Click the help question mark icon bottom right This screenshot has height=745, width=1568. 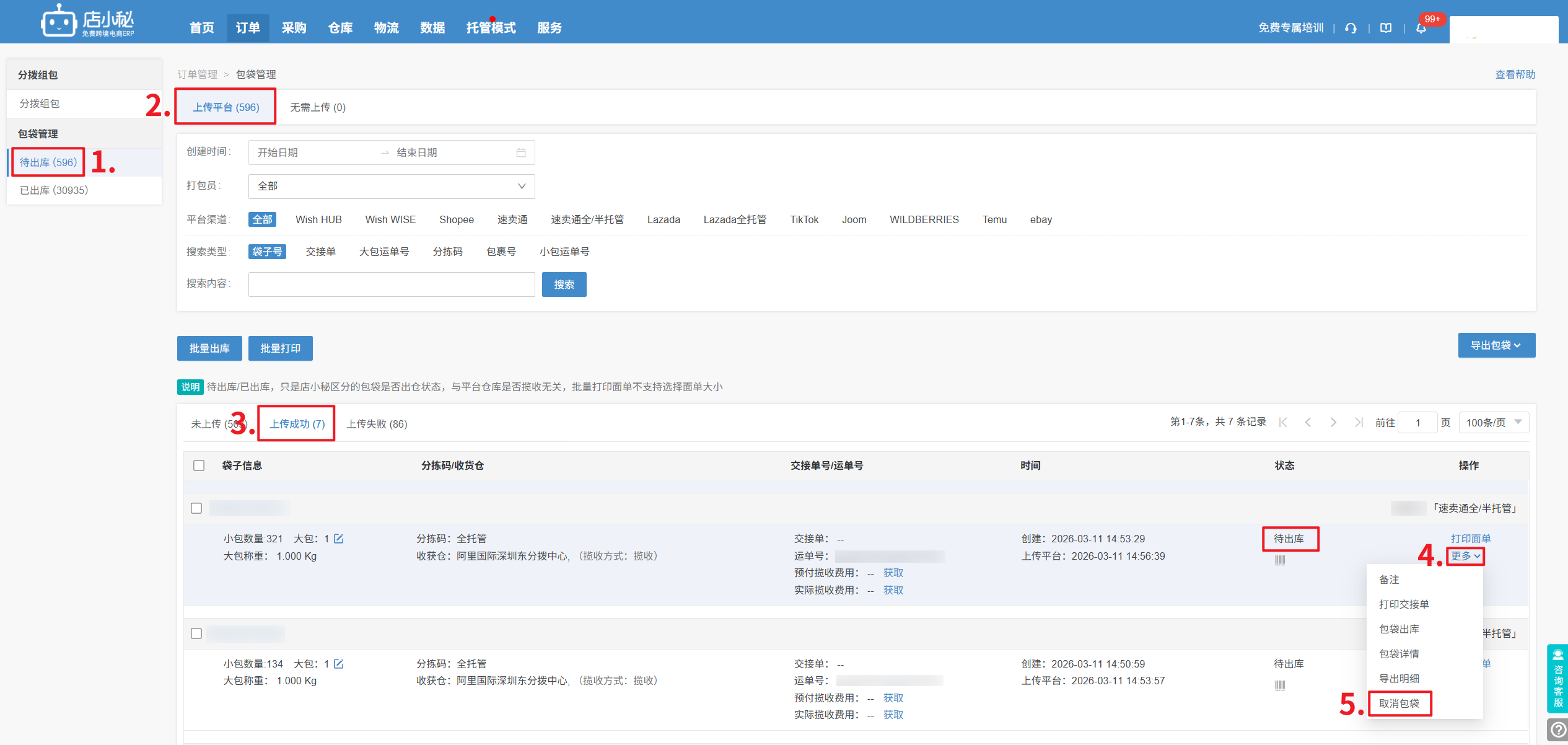[1557, 730]
